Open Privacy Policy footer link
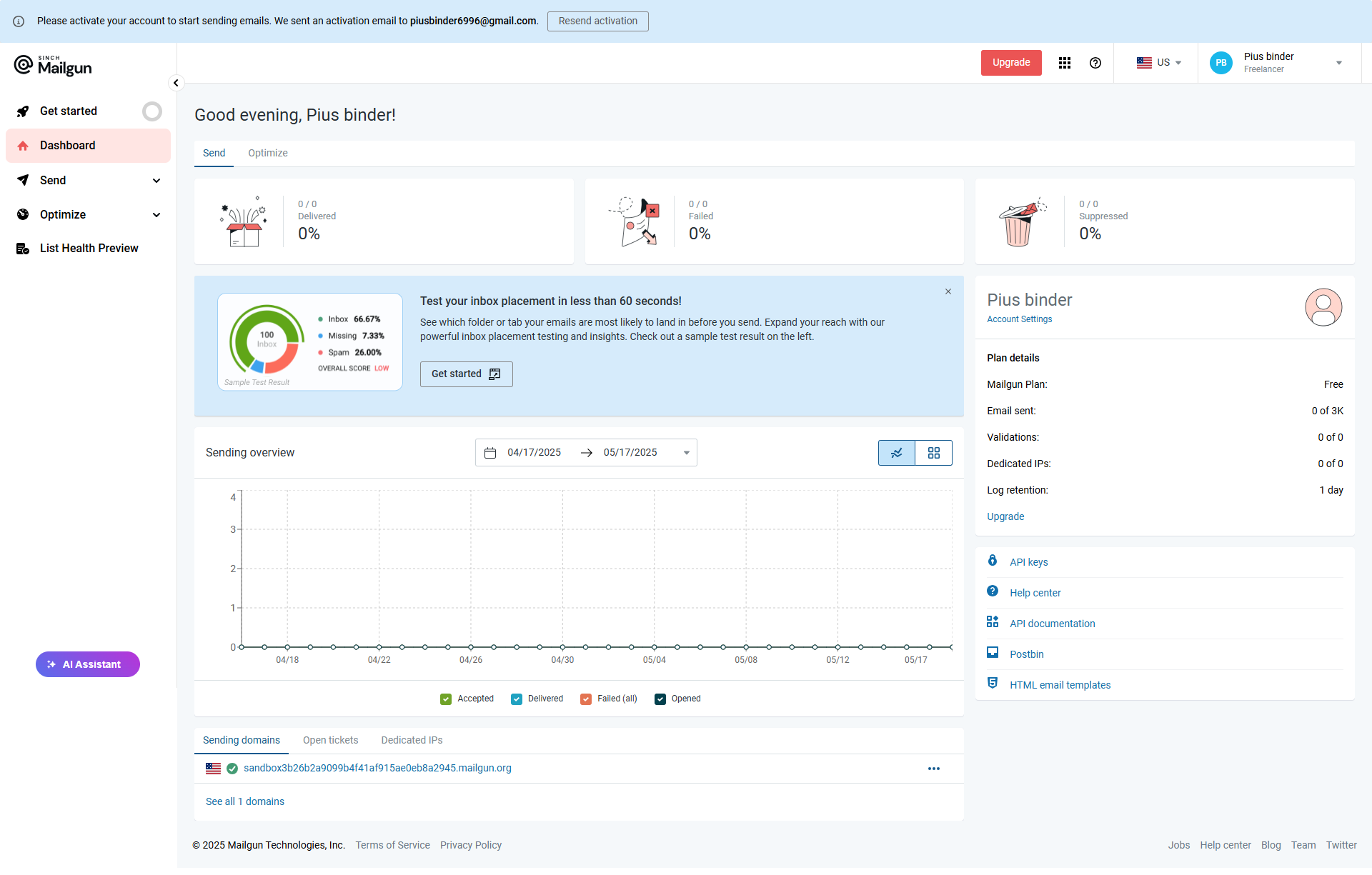This screenshot has width=1372, height=875. point(471,846)
